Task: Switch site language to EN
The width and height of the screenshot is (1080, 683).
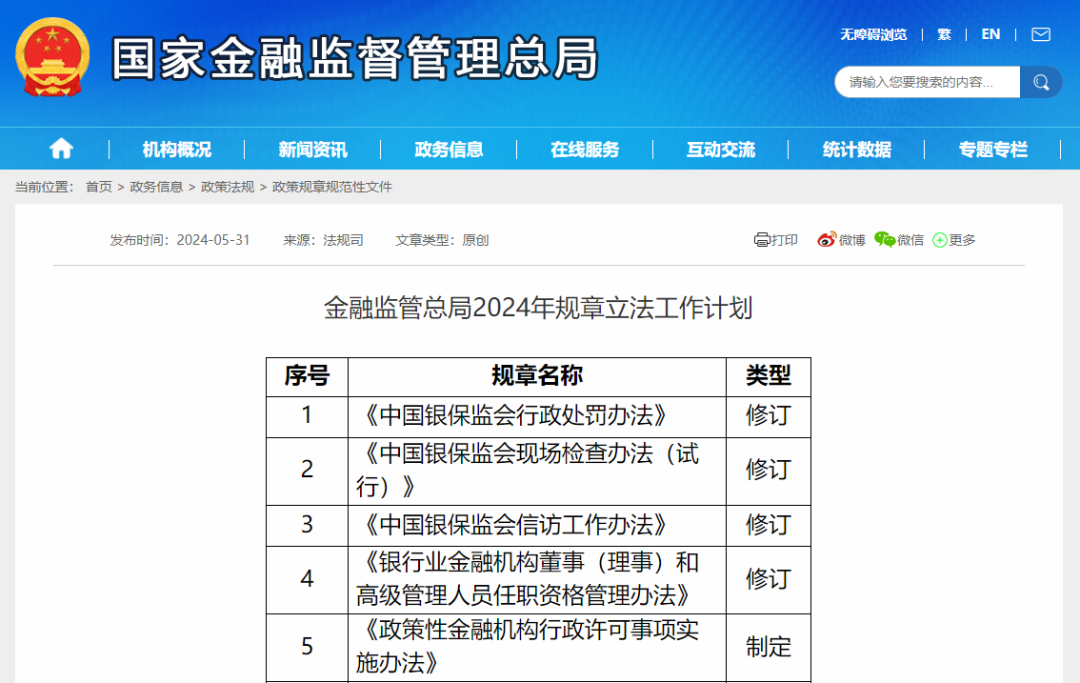Action: (x=991, y=33)
